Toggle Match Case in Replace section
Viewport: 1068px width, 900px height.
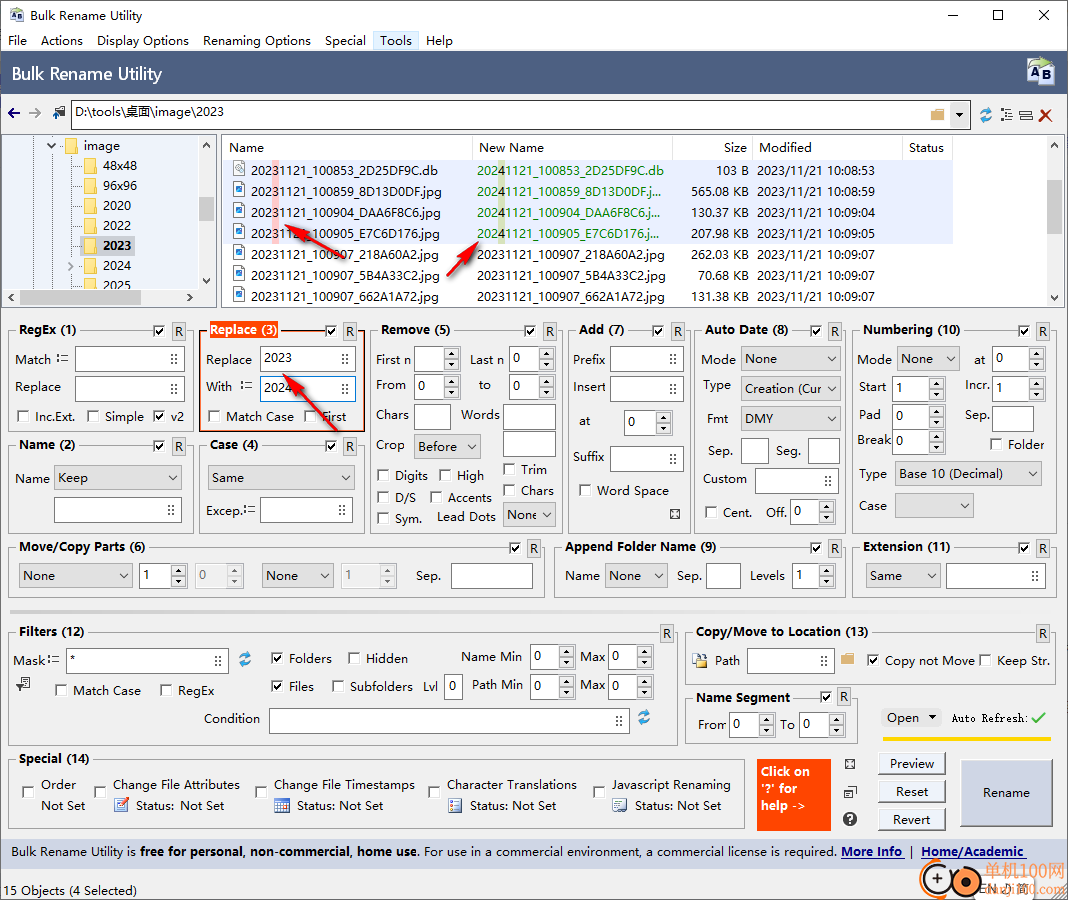pos(214,416)
